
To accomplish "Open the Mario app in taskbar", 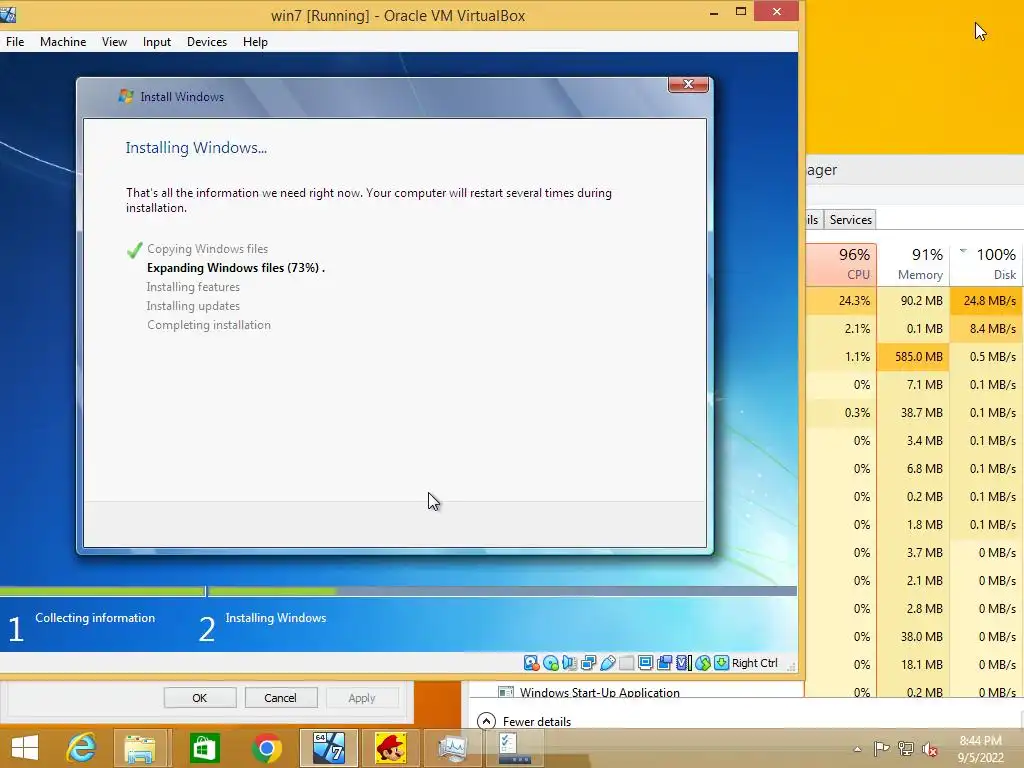I will point(391,748).
